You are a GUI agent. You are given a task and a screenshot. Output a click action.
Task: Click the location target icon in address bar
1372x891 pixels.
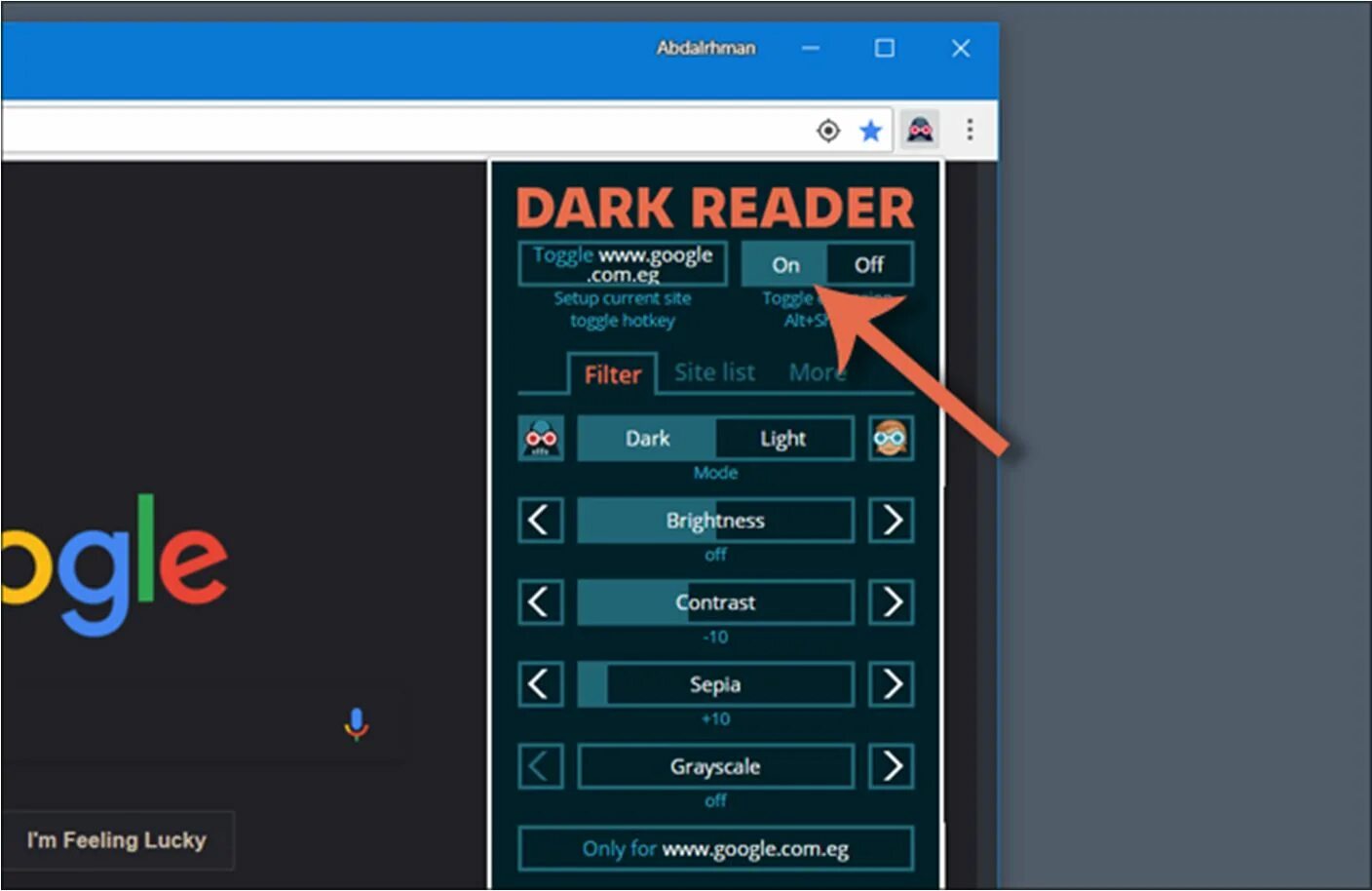(x=827, y=130)
